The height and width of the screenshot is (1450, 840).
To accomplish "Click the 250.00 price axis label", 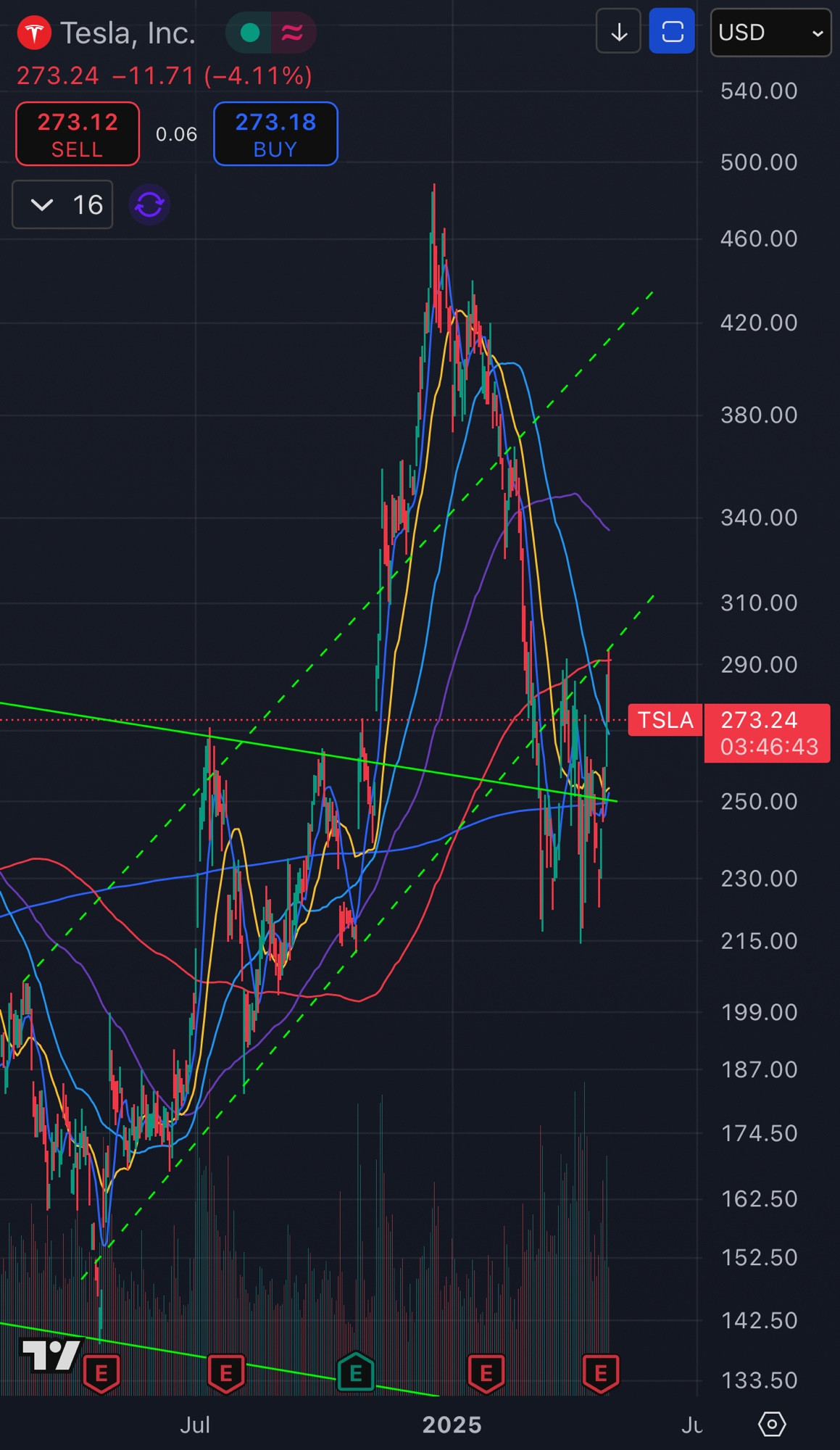I will pyautogui.click(x=759, y=801).
